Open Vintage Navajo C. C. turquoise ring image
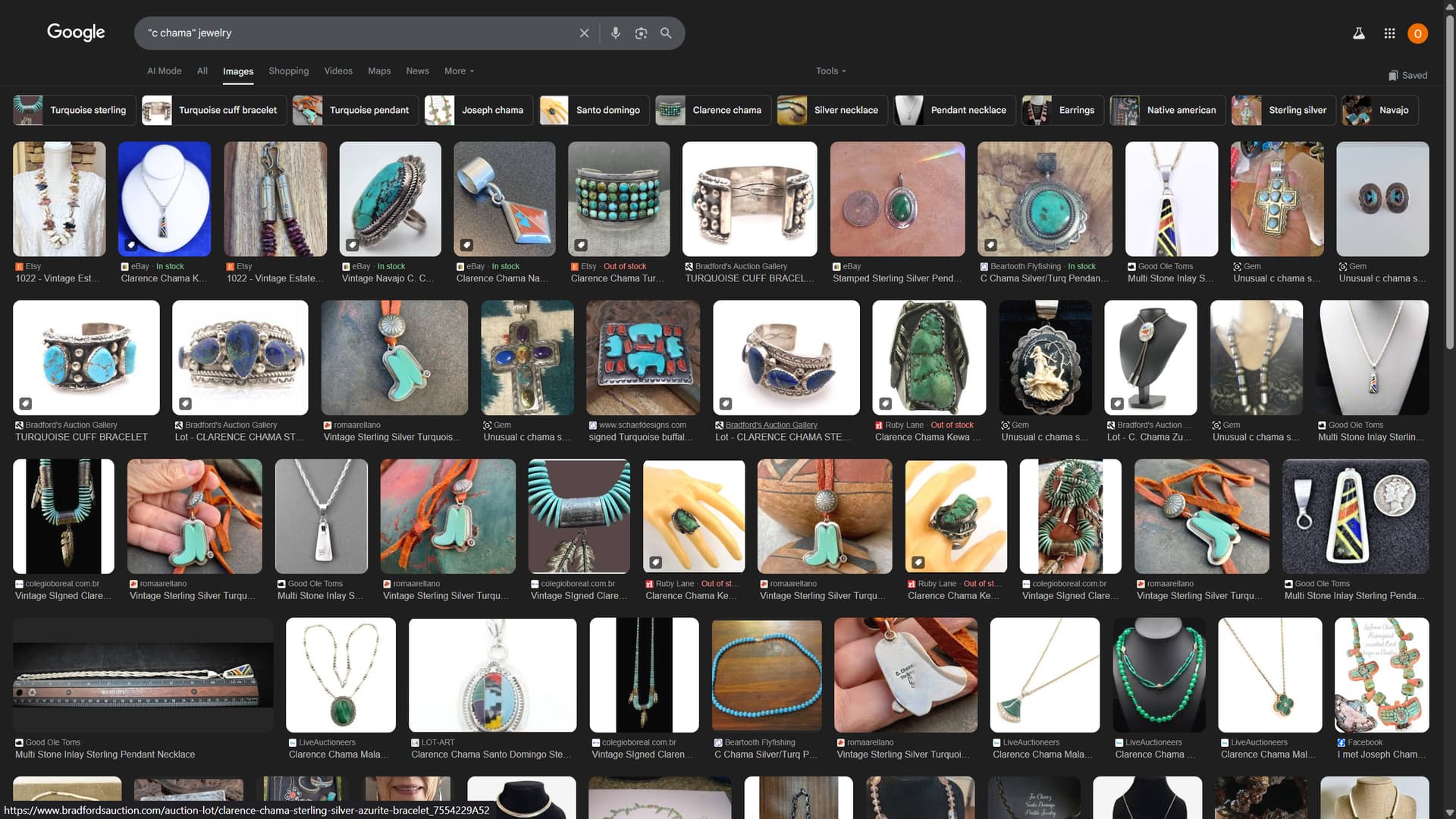 pos(390,199)
